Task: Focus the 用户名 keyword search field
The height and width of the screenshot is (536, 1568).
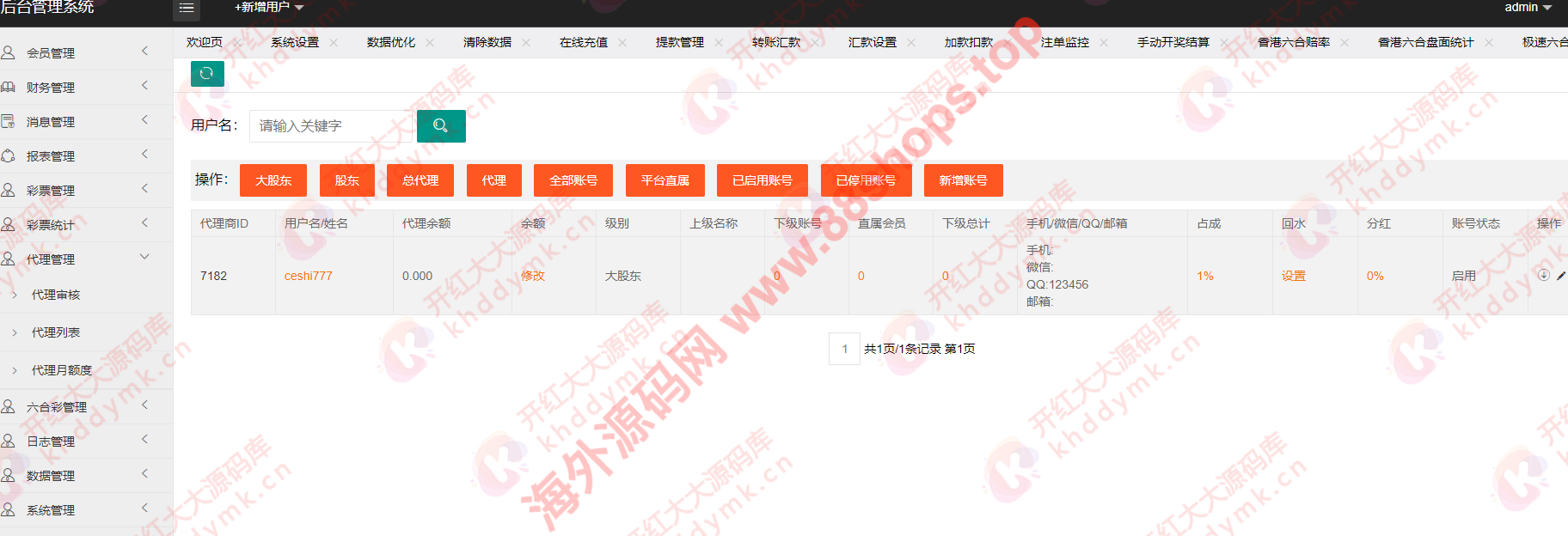Action: (x=332, y=126)
